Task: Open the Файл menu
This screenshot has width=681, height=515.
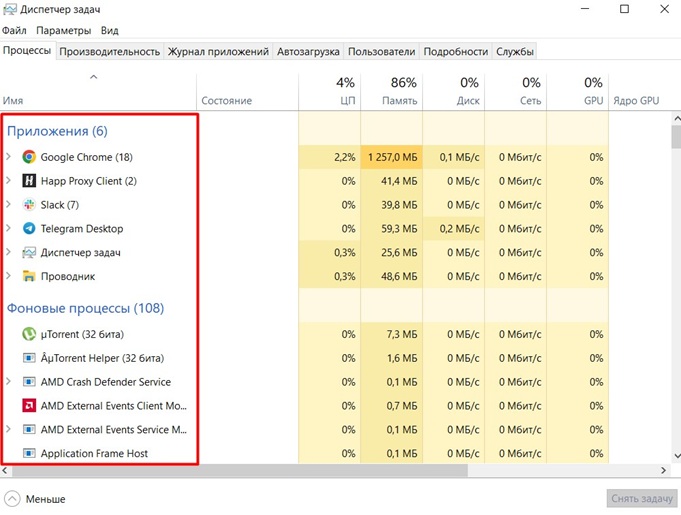Action: 14,30
